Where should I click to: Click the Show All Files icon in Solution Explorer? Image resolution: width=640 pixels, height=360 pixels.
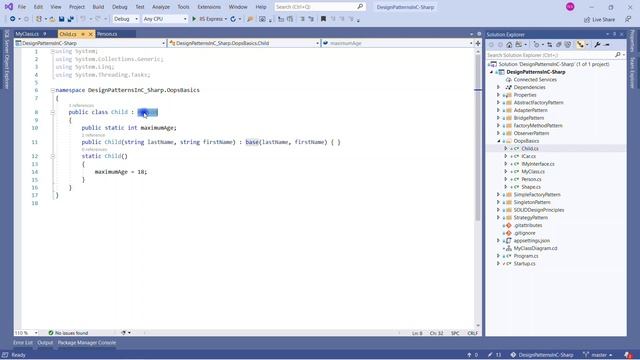567,45
